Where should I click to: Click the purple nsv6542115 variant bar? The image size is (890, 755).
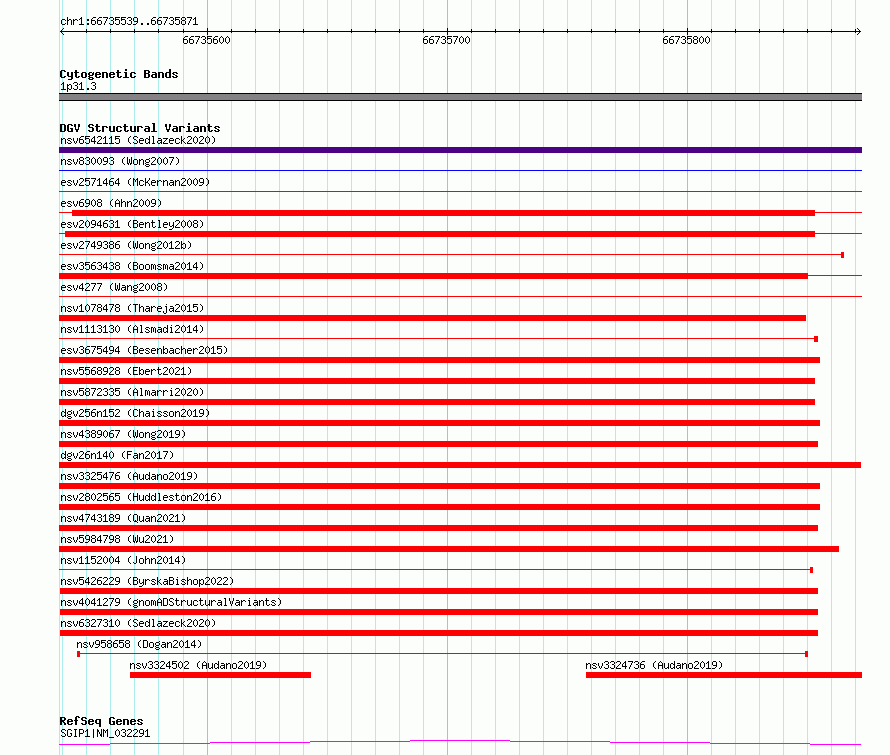[460, 150]
